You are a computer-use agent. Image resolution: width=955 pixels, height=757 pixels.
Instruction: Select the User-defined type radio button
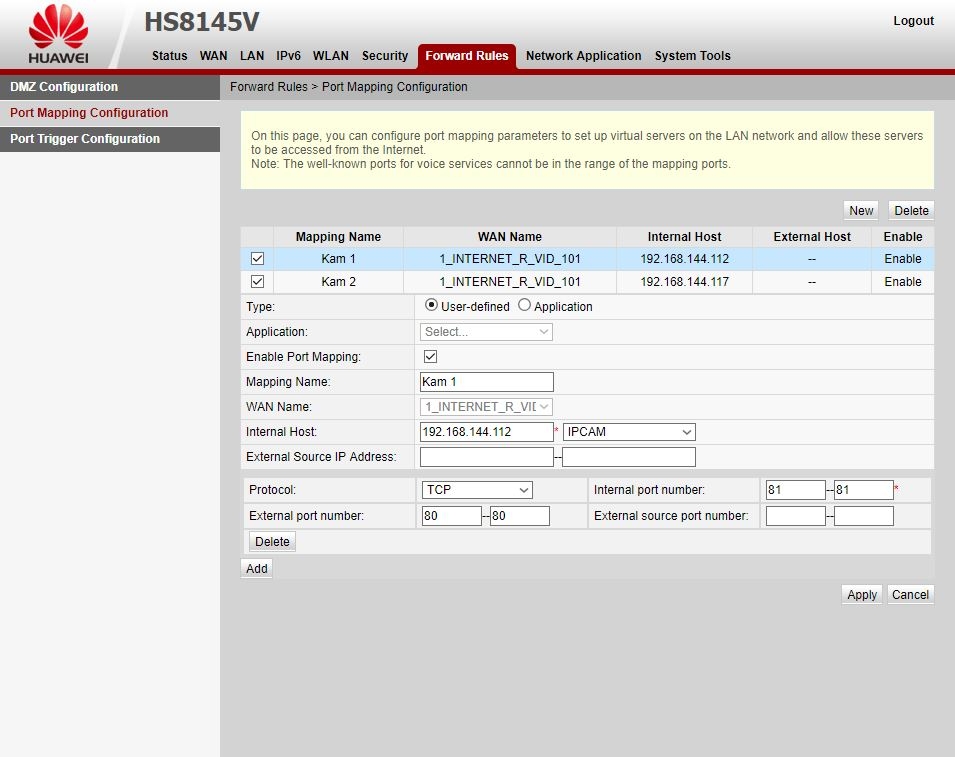pyautogui.click(x=431, y=305)
